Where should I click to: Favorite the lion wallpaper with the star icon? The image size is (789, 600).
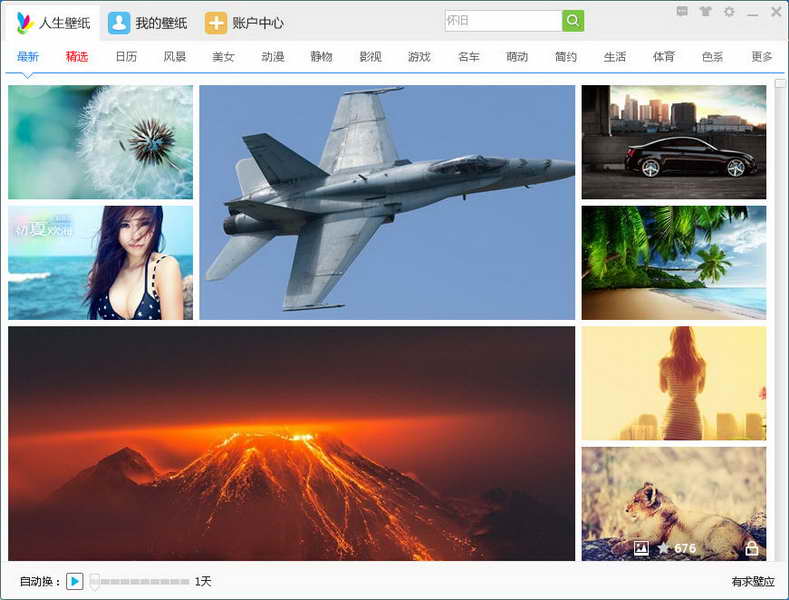663,548
